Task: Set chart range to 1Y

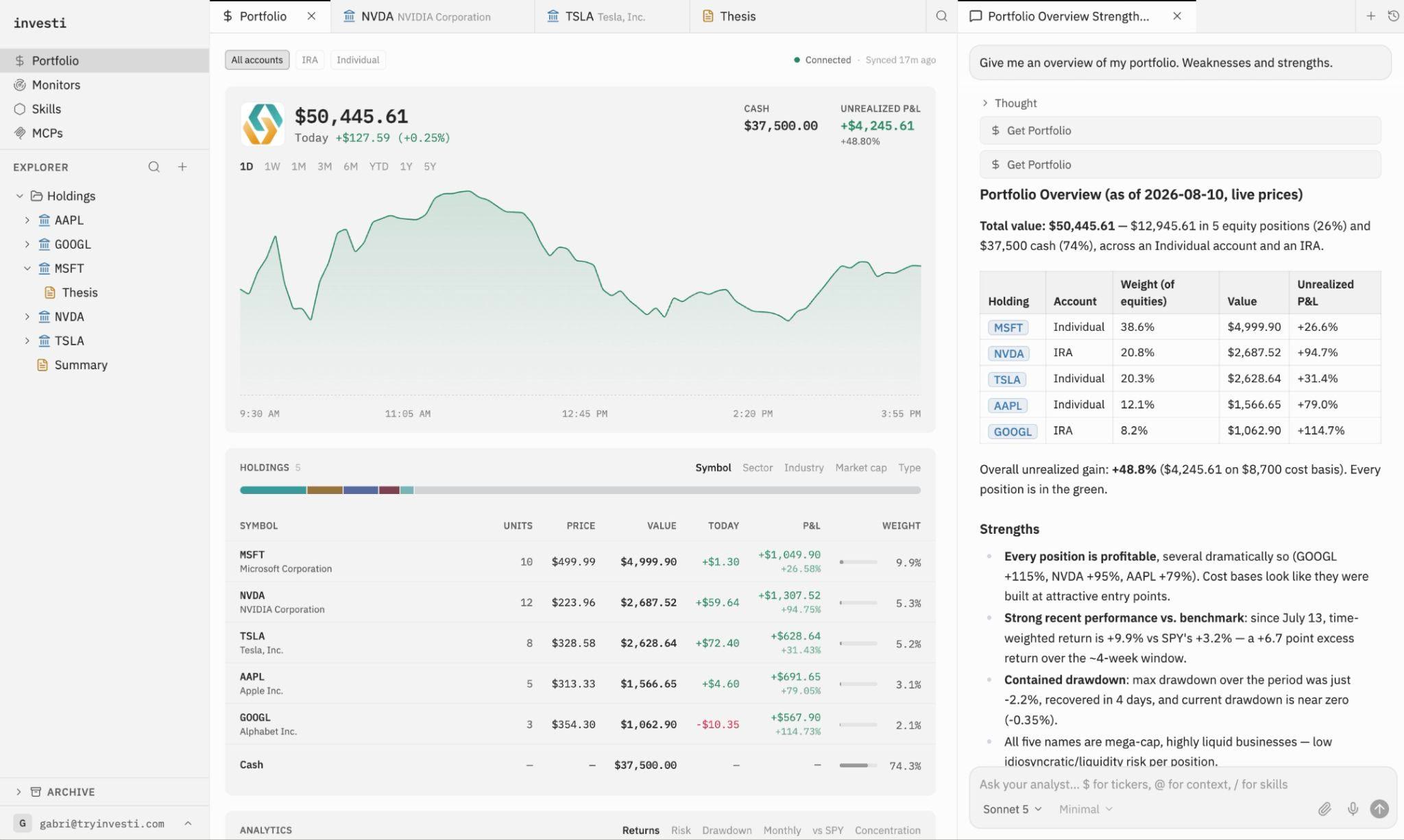Action: pos(406,166)
